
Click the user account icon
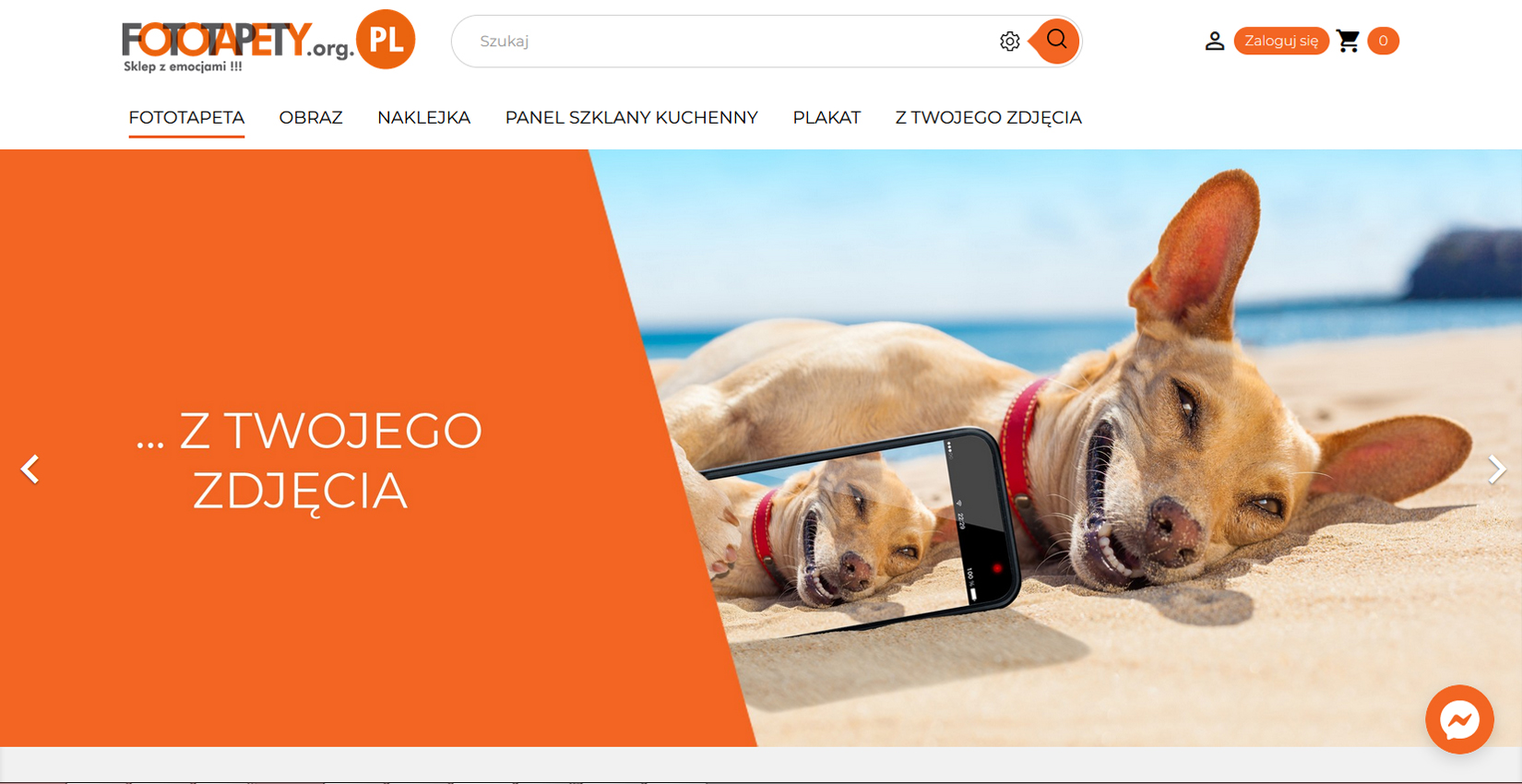(x=1215, y=41)
